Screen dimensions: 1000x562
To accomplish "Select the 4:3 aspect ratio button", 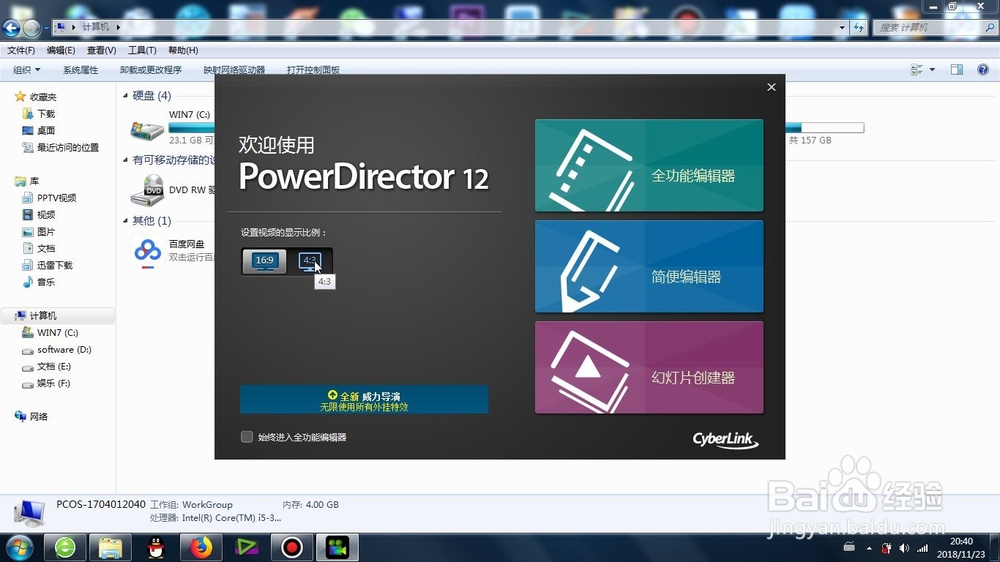I will coord(310,261).
